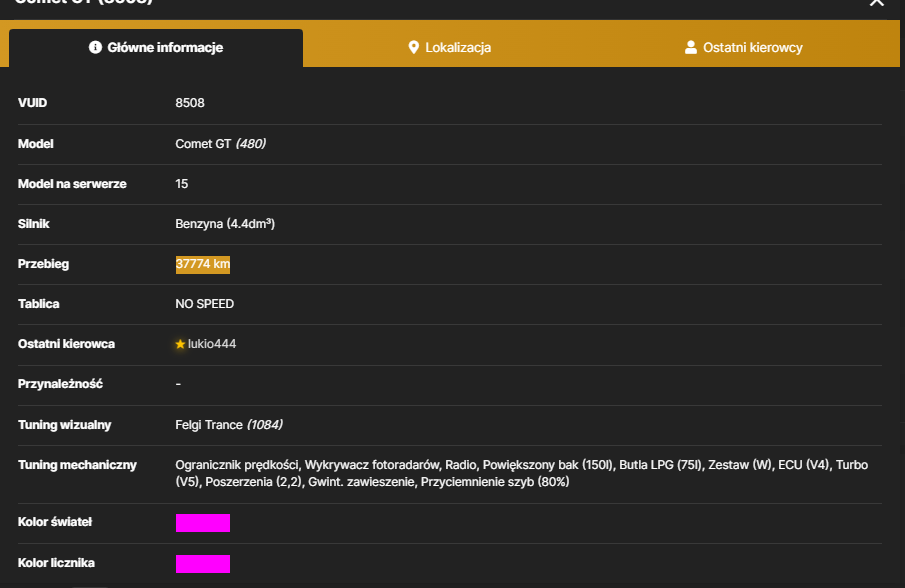
Task: Click the VUID row label
Action: [x=32, y=103]
